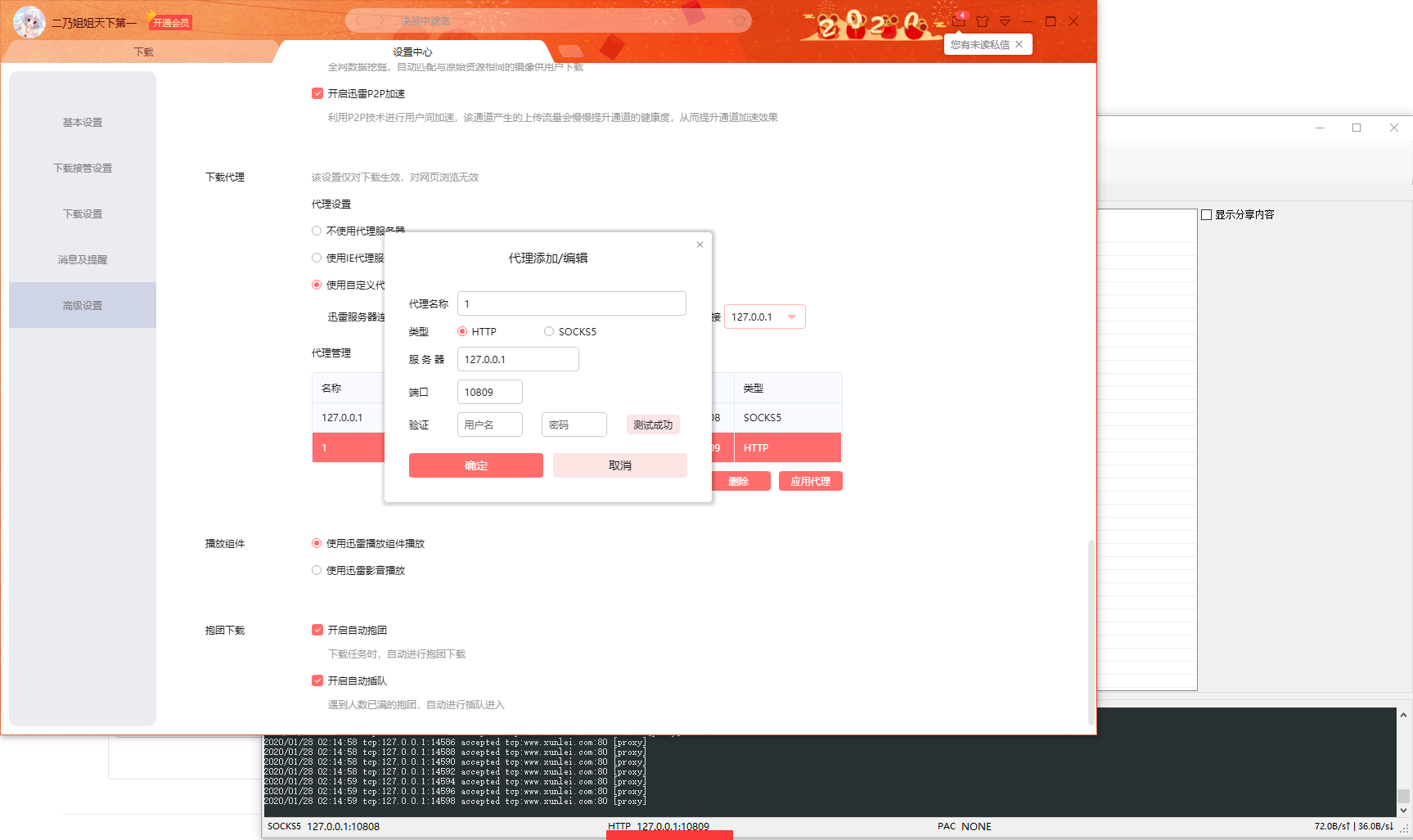
Task: Click the user avatar in Xunlei
Action: click(29, 22)
